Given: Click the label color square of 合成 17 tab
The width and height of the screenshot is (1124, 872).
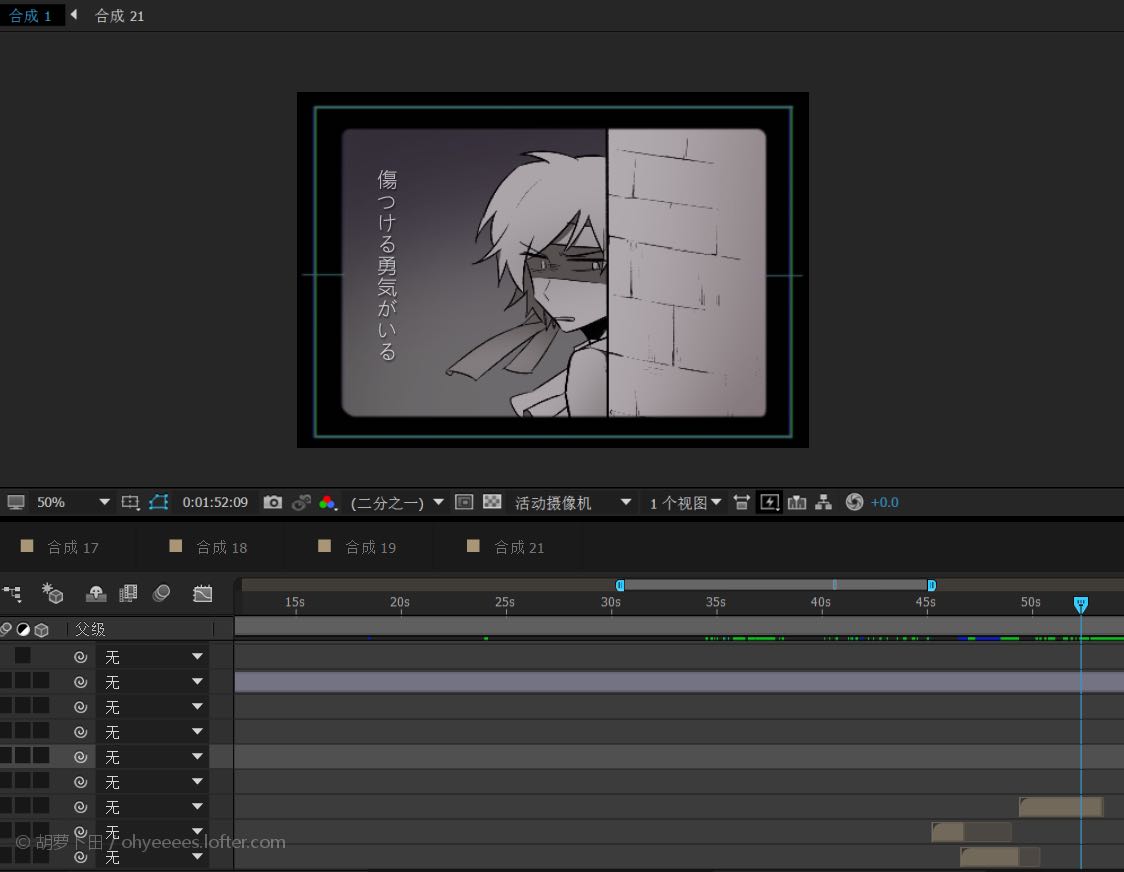Looking at the screenshot, I should click(27, 546).
